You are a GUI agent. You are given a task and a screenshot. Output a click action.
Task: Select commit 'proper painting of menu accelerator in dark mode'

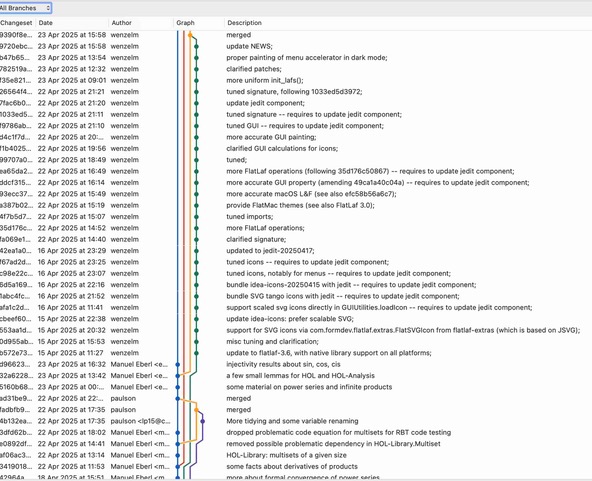pyautogui.click(x=296, y=58)
